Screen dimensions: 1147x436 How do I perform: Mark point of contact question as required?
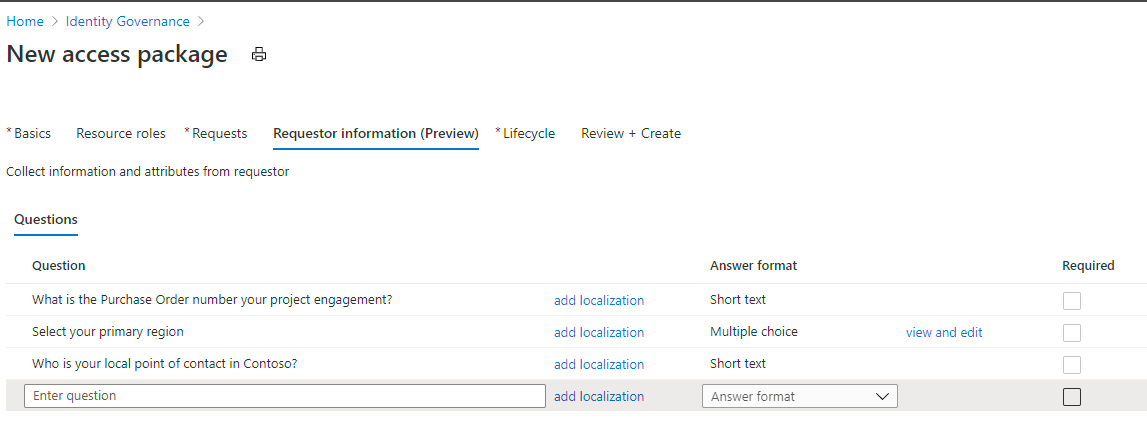[x=1072, y=365]
